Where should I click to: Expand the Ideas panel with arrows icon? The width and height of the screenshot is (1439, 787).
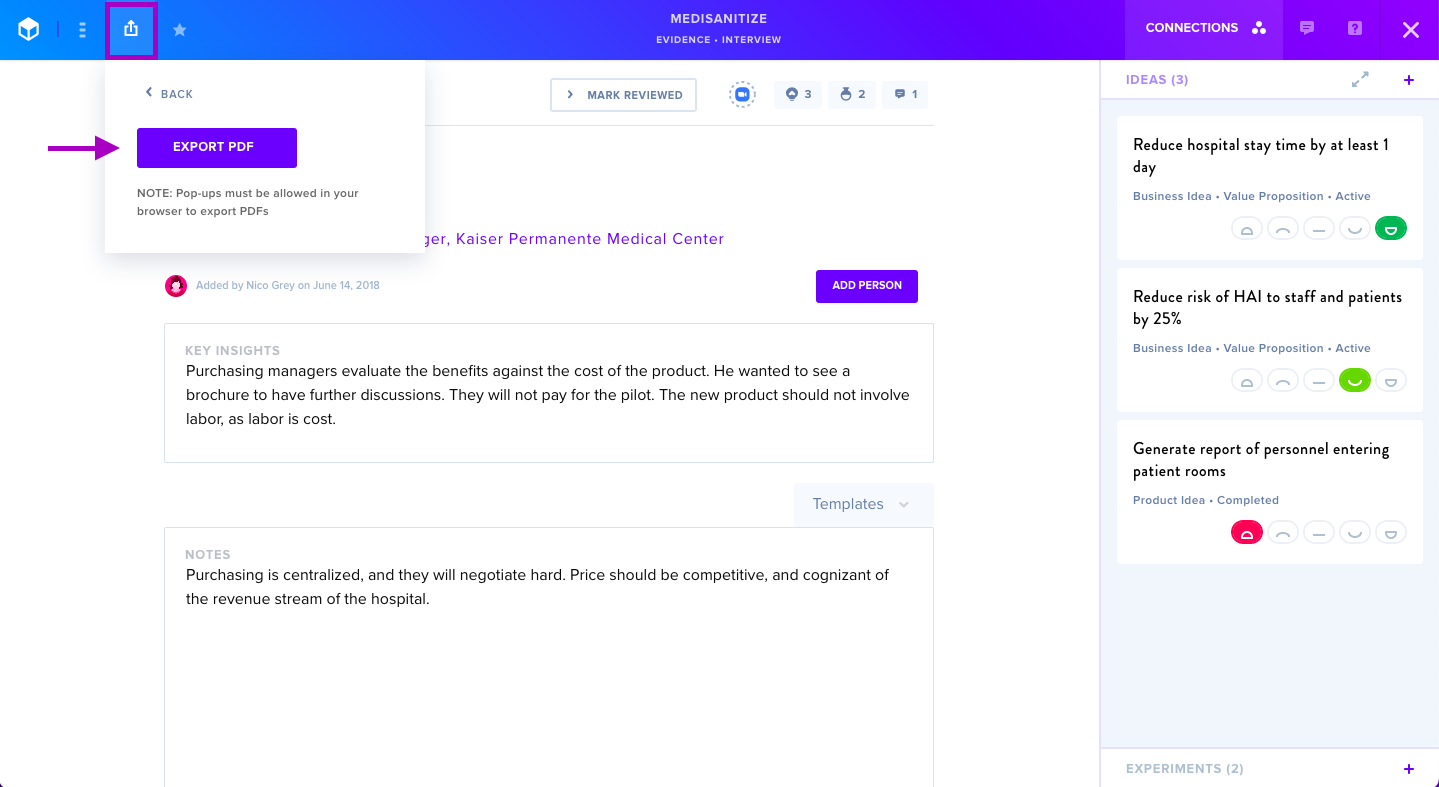point(1360,80)
